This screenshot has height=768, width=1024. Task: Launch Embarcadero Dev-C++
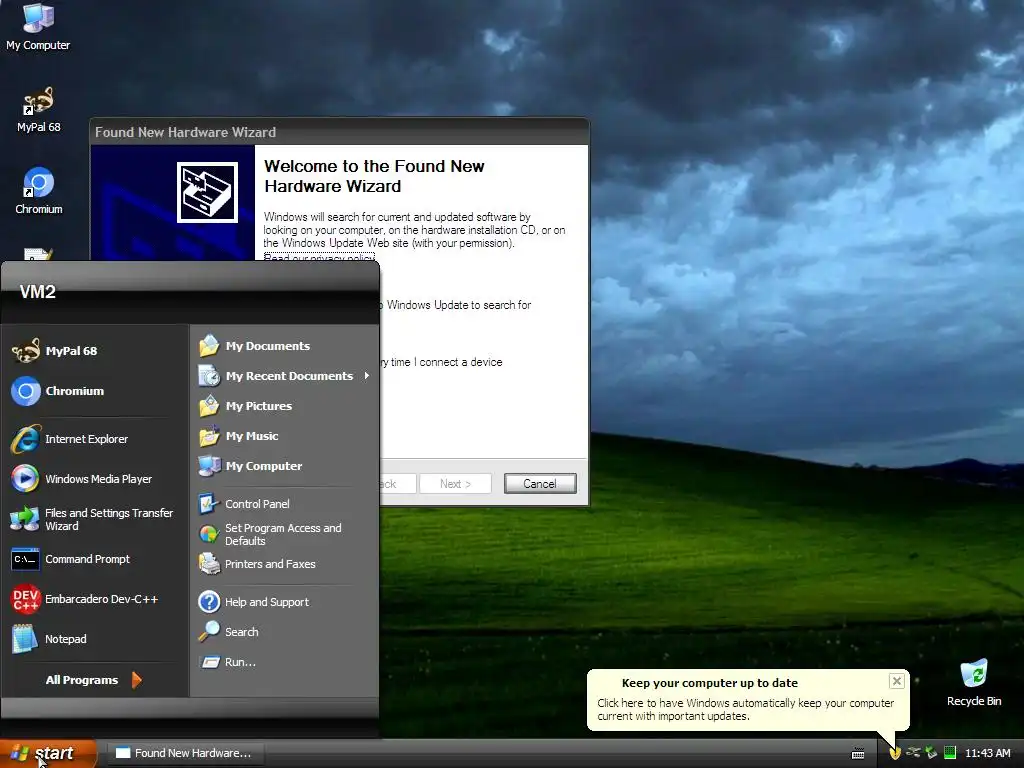[95, 599]
